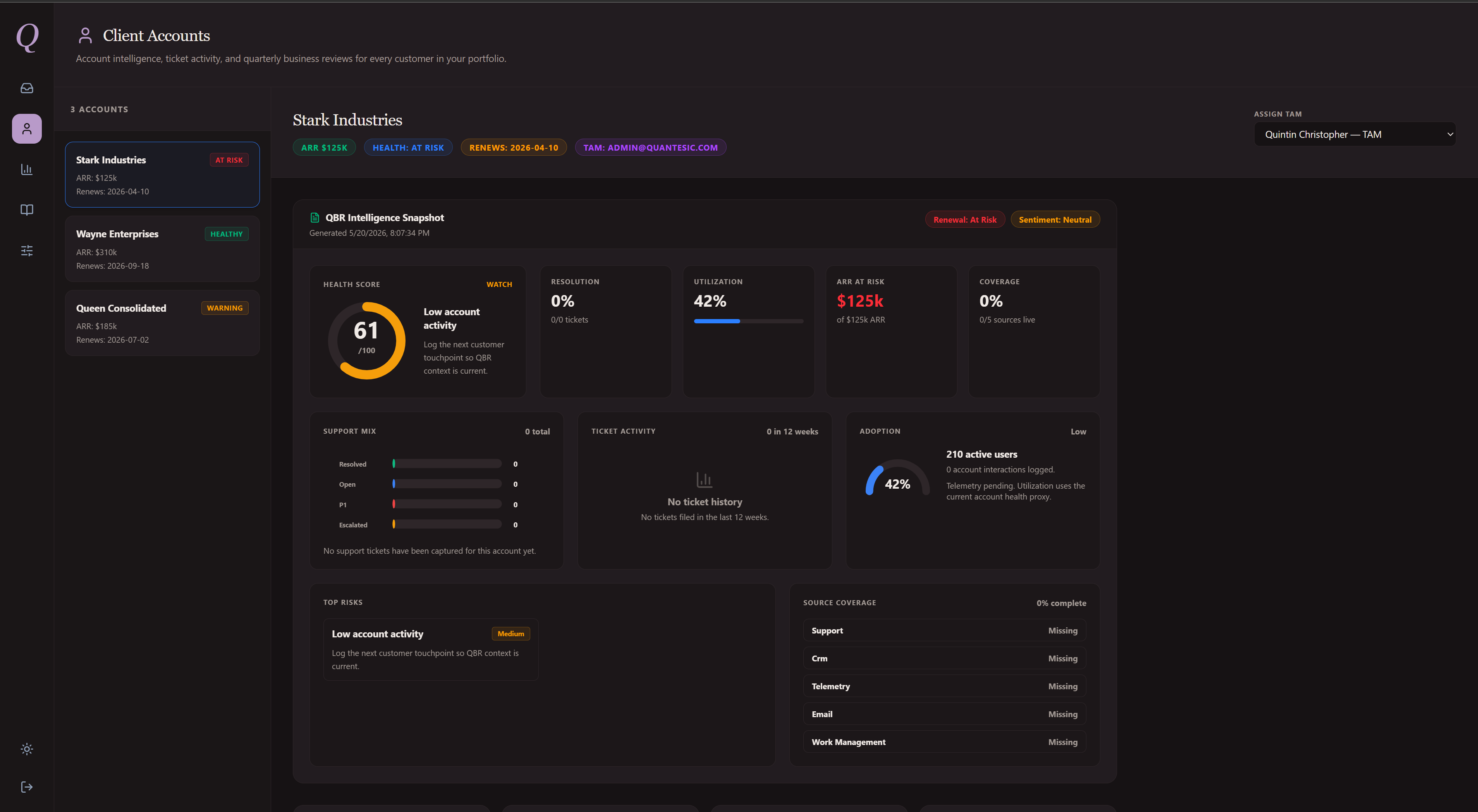Click the RENEWS: 2026-04-10 pill

tap(514, 148)
